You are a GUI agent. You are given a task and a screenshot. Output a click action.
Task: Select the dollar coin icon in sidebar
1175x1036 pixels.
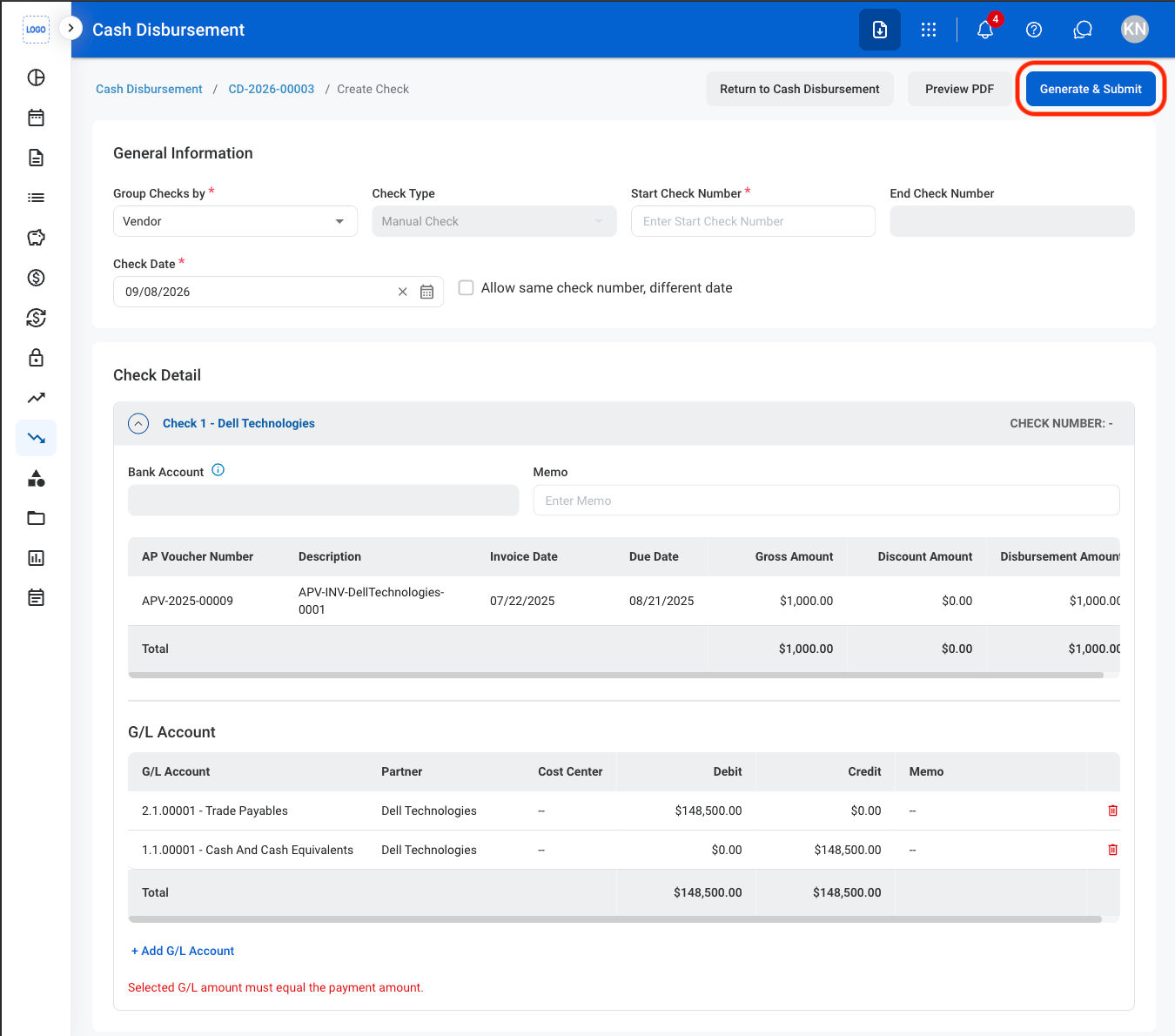pyautogui.click(x=36, y=278)
